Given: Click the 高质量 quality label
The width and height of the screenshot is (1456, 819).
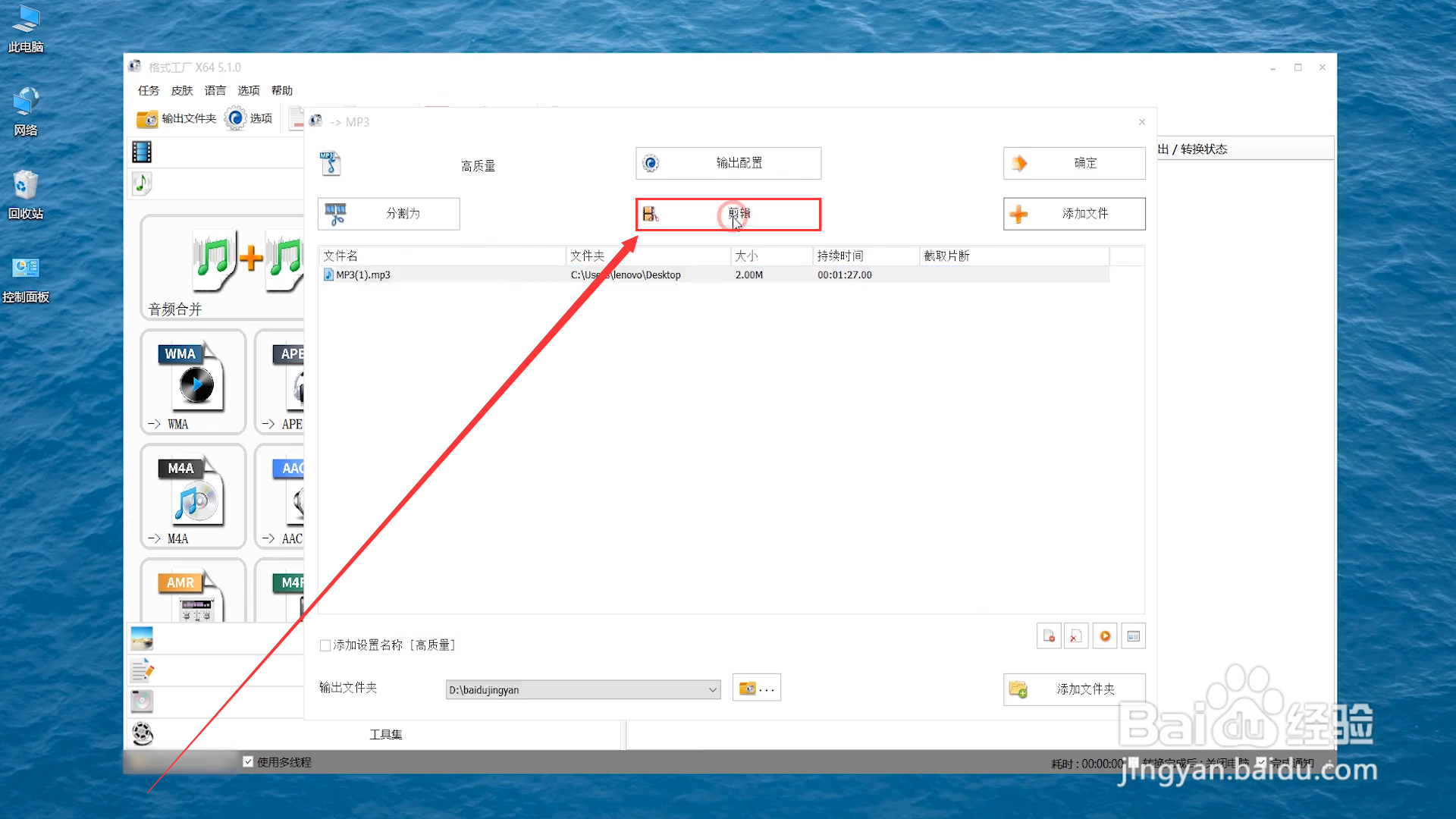Looking at the screenshot, I should coord(478,166).
